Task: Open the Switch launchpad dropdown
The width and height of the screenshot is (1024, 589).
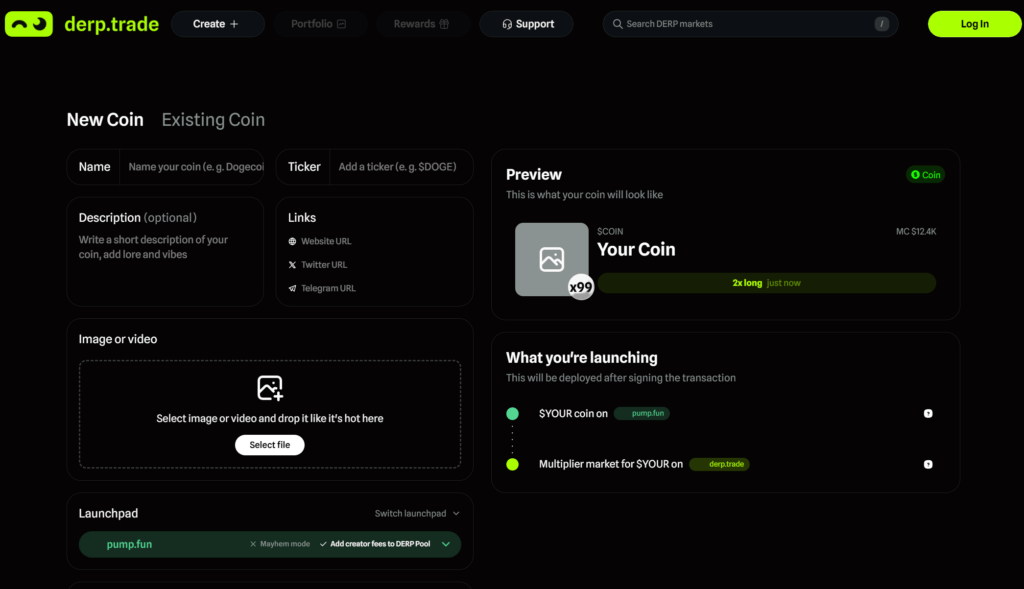Action: pos(417,514)
